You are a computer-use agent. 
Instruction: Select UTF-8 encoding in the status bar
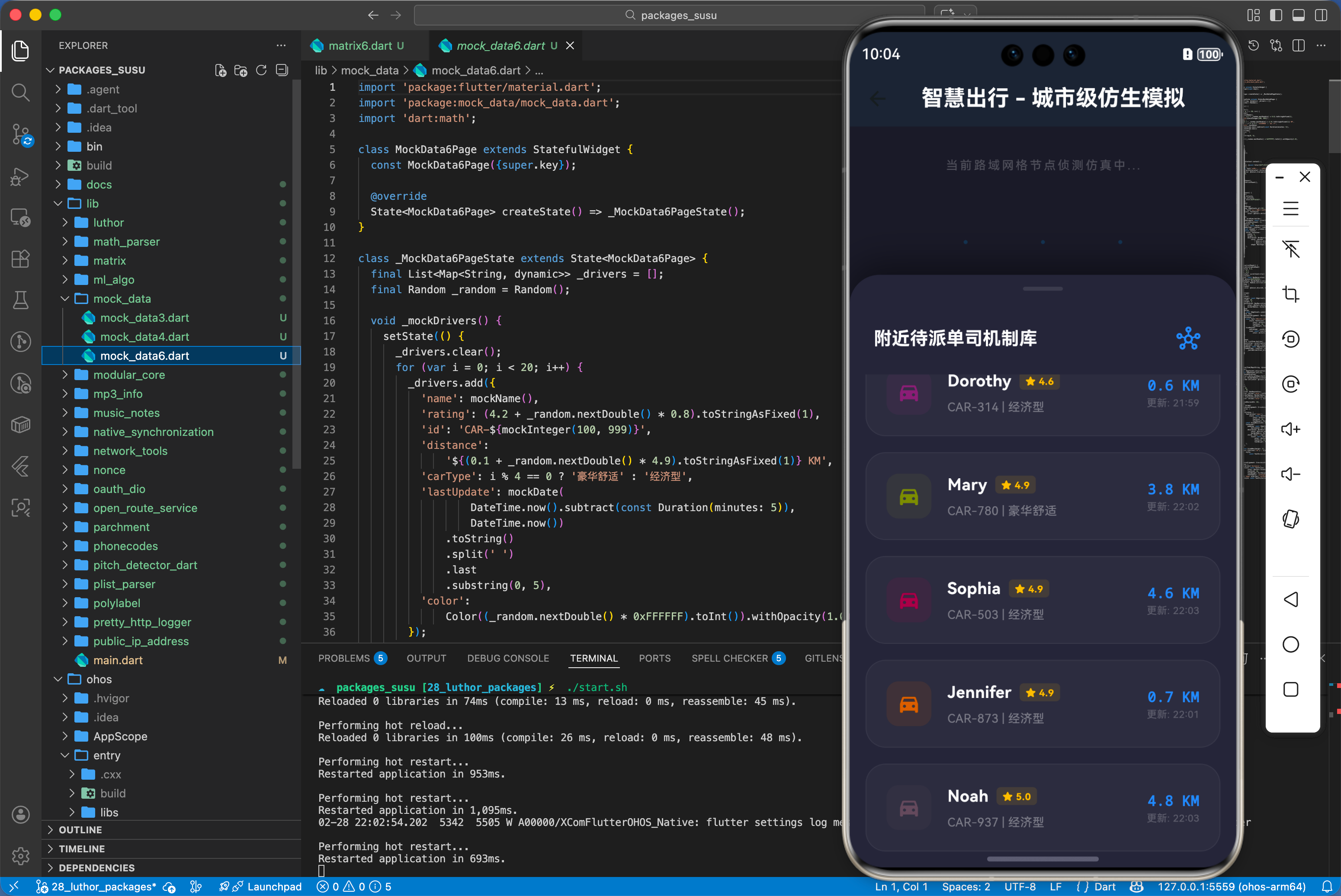tap(1021, 886)
